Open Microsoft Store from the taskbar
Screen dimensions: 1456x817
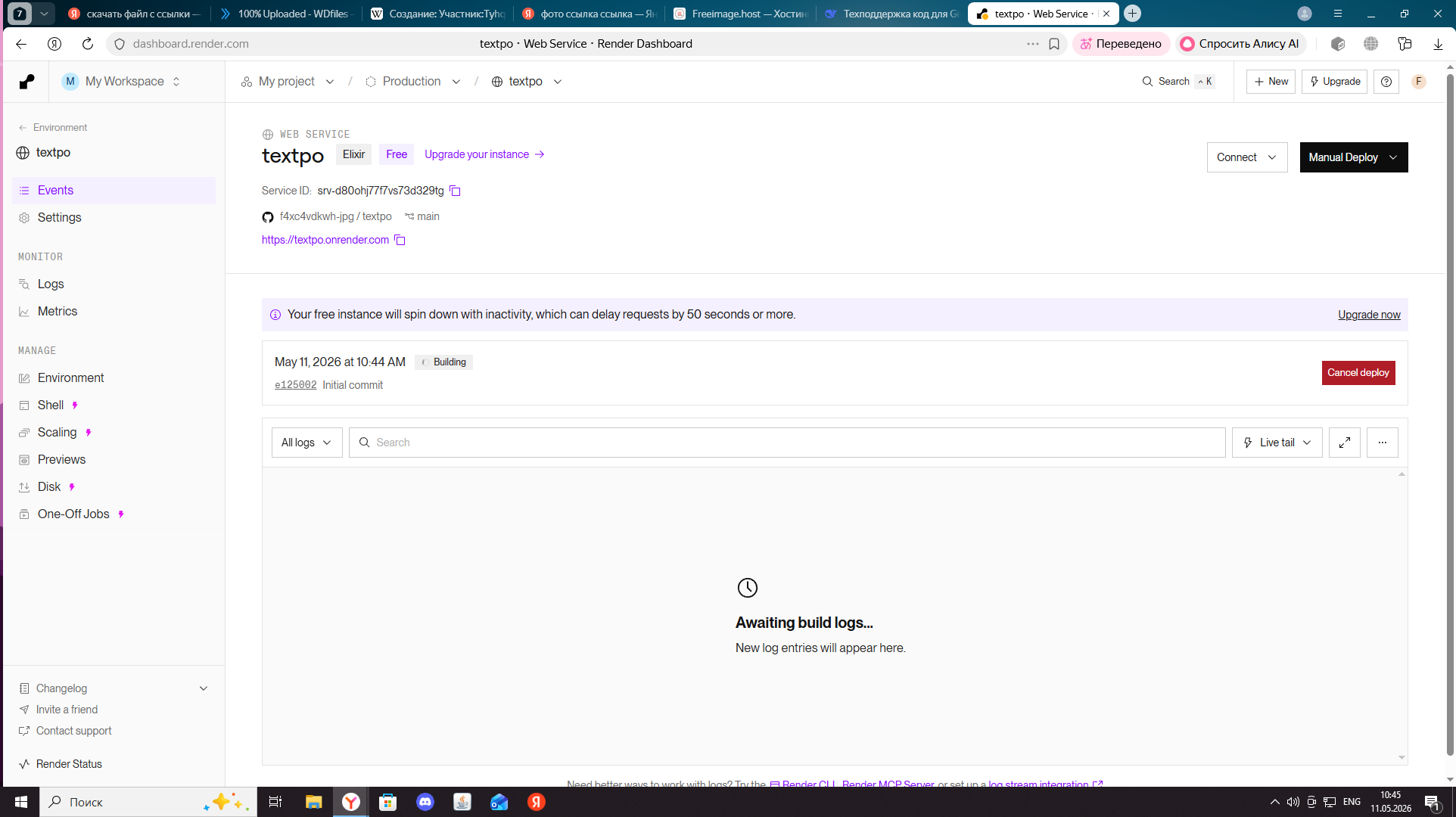[x=387, y=802]
